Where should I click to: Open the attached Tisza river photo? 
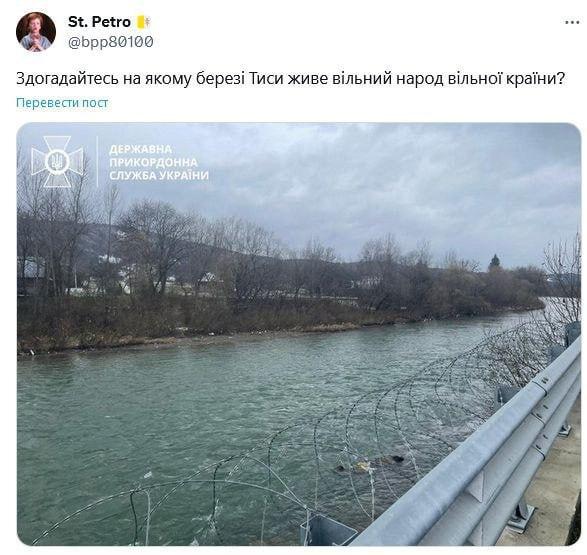(x=299, y=334)
